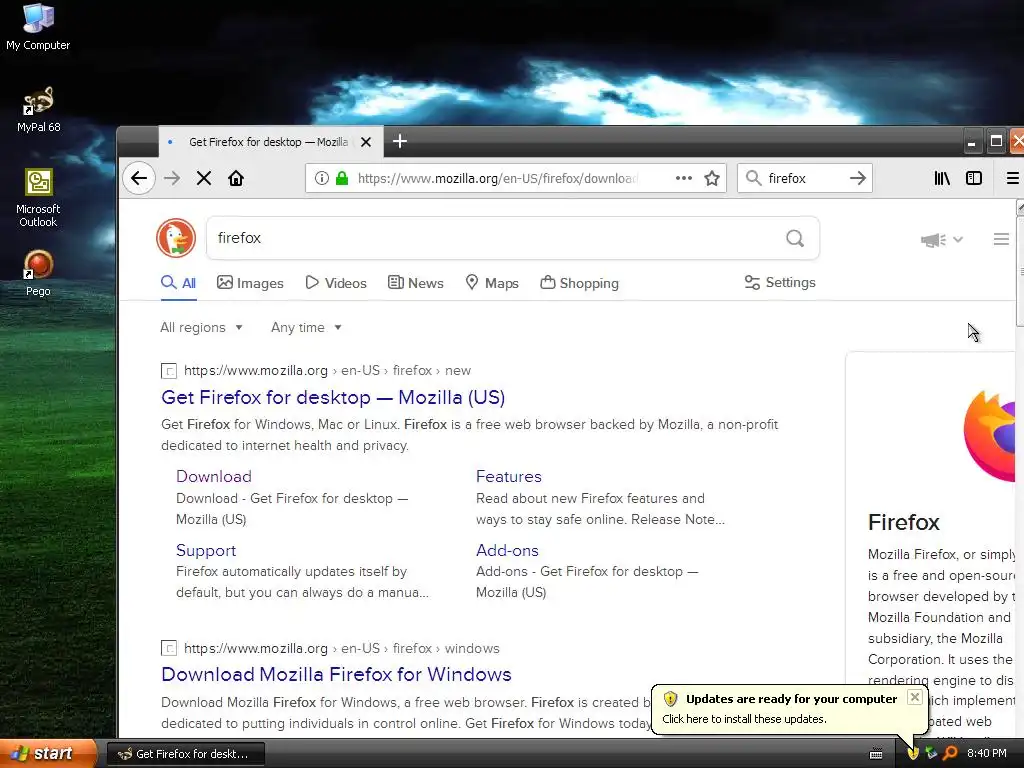Image resolution: width=1024 pixels, height=768 pixels.
Task: Click the mozilla.org firefox windows URL text
Action: (342, 648)
